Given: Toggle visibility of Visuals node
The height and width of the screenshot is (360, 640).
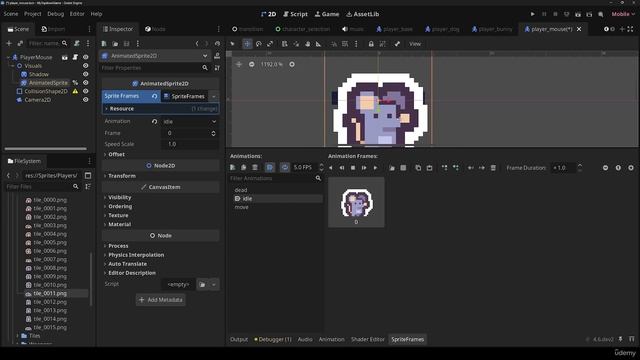Looking at the screenshot, I should (86, 66).
